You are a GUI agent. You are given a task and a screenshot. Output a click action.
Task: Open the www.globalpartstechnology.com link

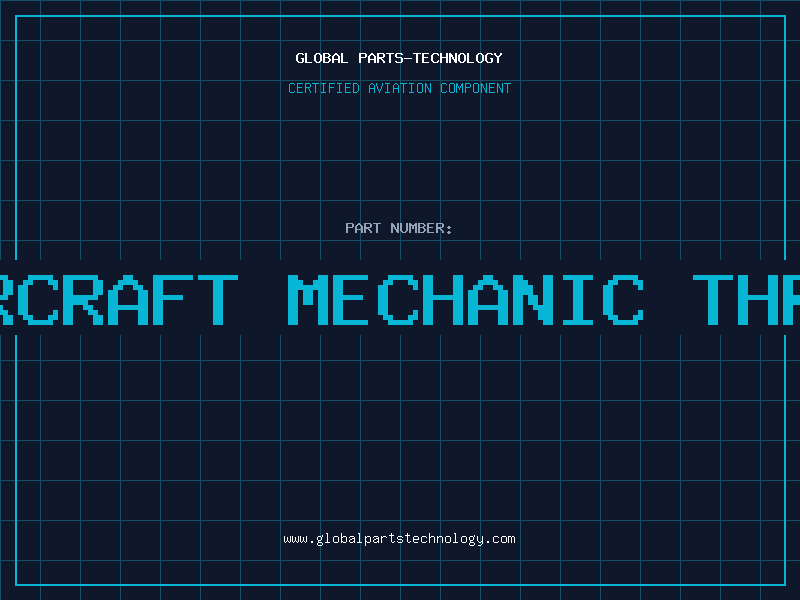tap(399, 539)
